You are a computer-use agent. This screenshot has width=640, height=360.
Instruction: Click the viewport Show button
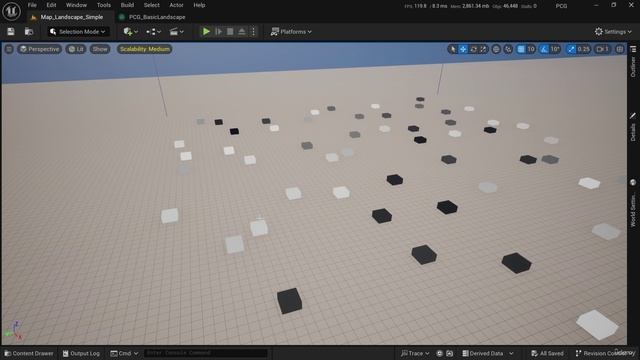[x=100, y=49]
